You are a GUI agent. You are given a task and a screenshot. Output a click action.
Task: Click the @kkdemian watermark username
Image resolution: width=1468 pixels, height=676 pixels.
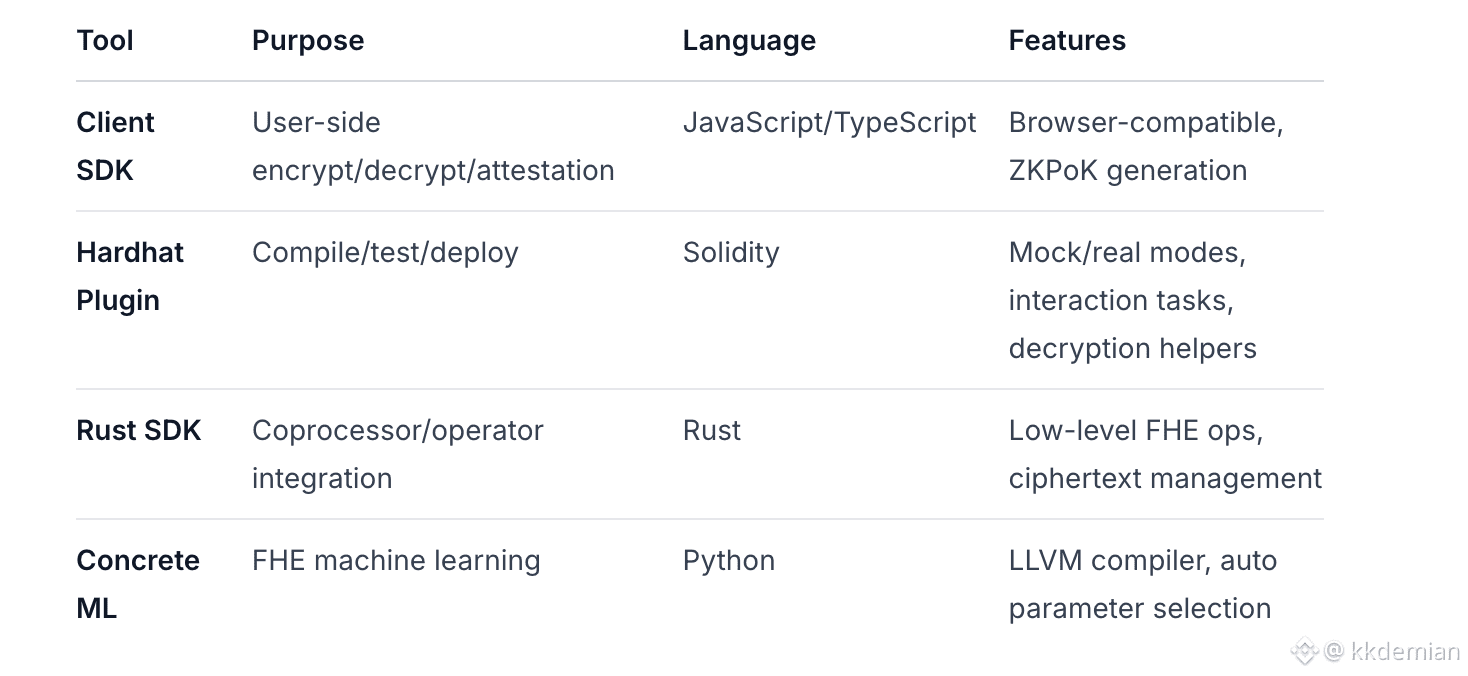pos(1391,652)
